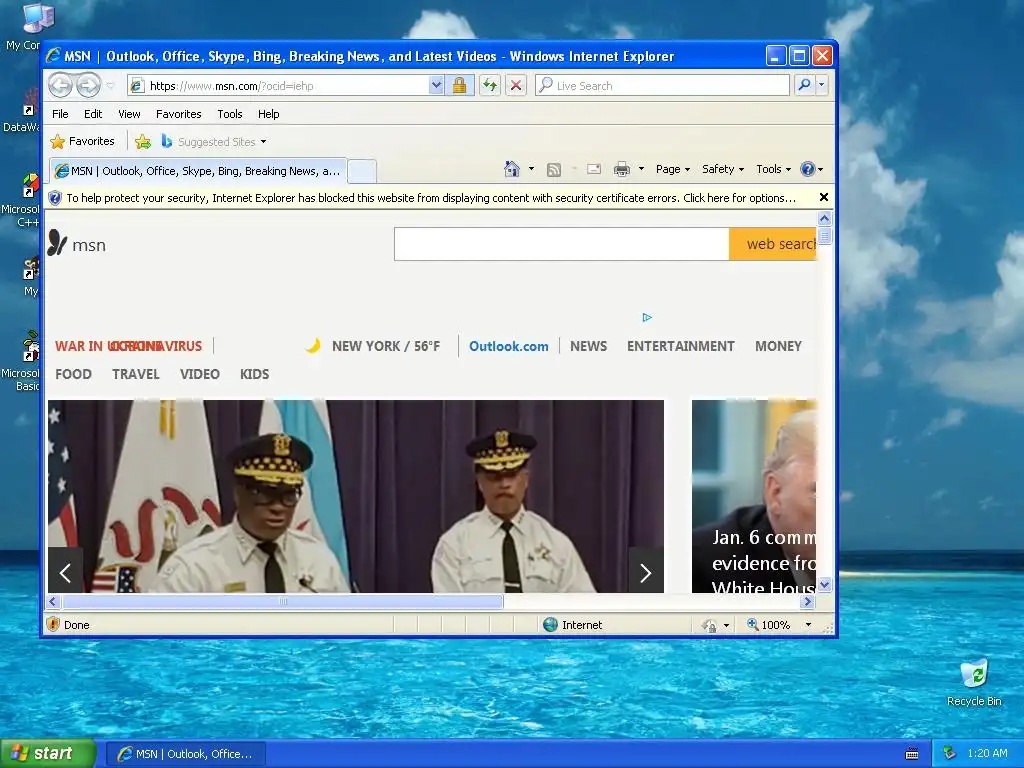This screenshot has height=768, width=1024.
Task: Click the blue Help question icon
Action: point(808,169)
